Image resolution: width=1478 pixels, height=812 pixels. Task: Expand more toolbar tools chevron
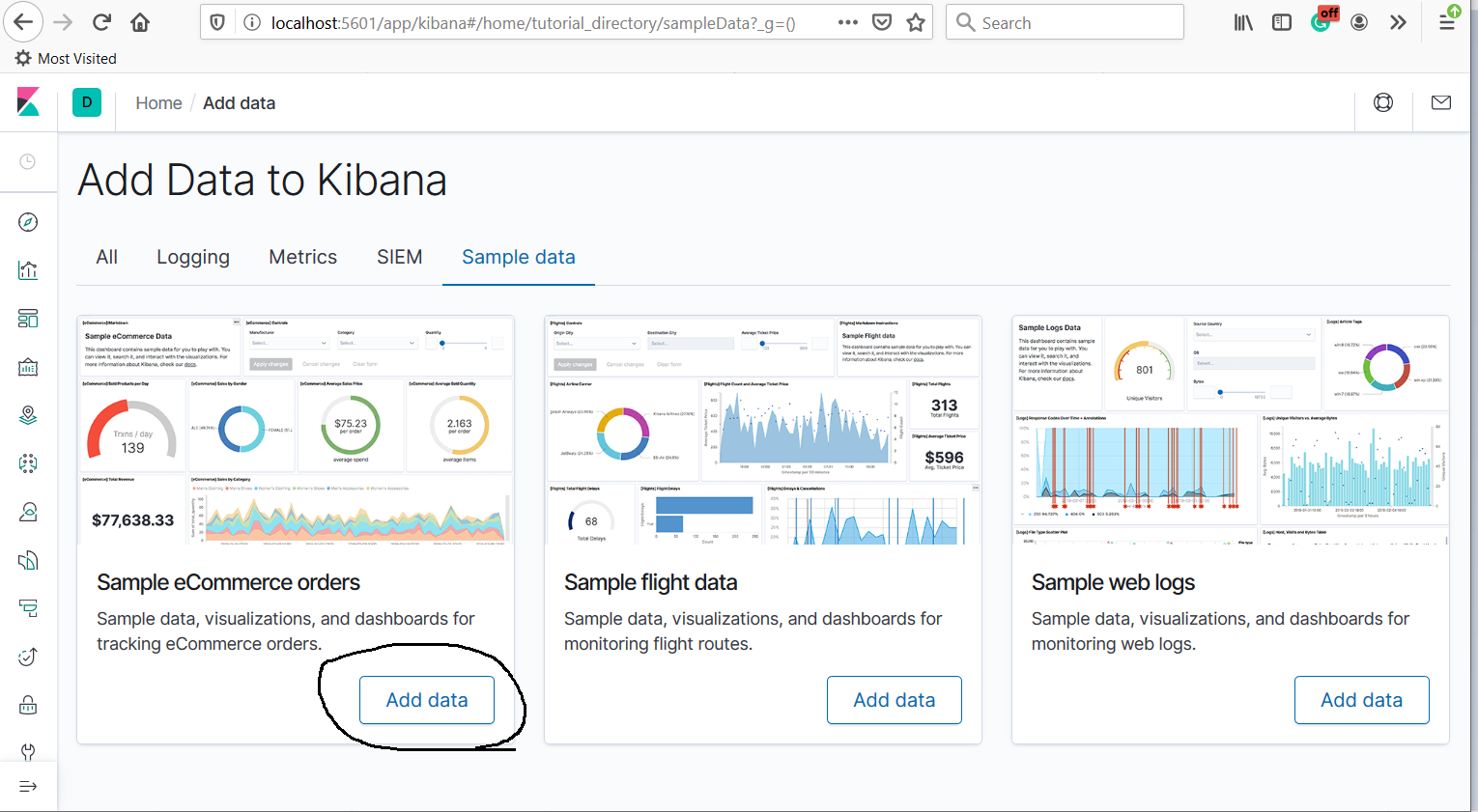pos(1398,22)
